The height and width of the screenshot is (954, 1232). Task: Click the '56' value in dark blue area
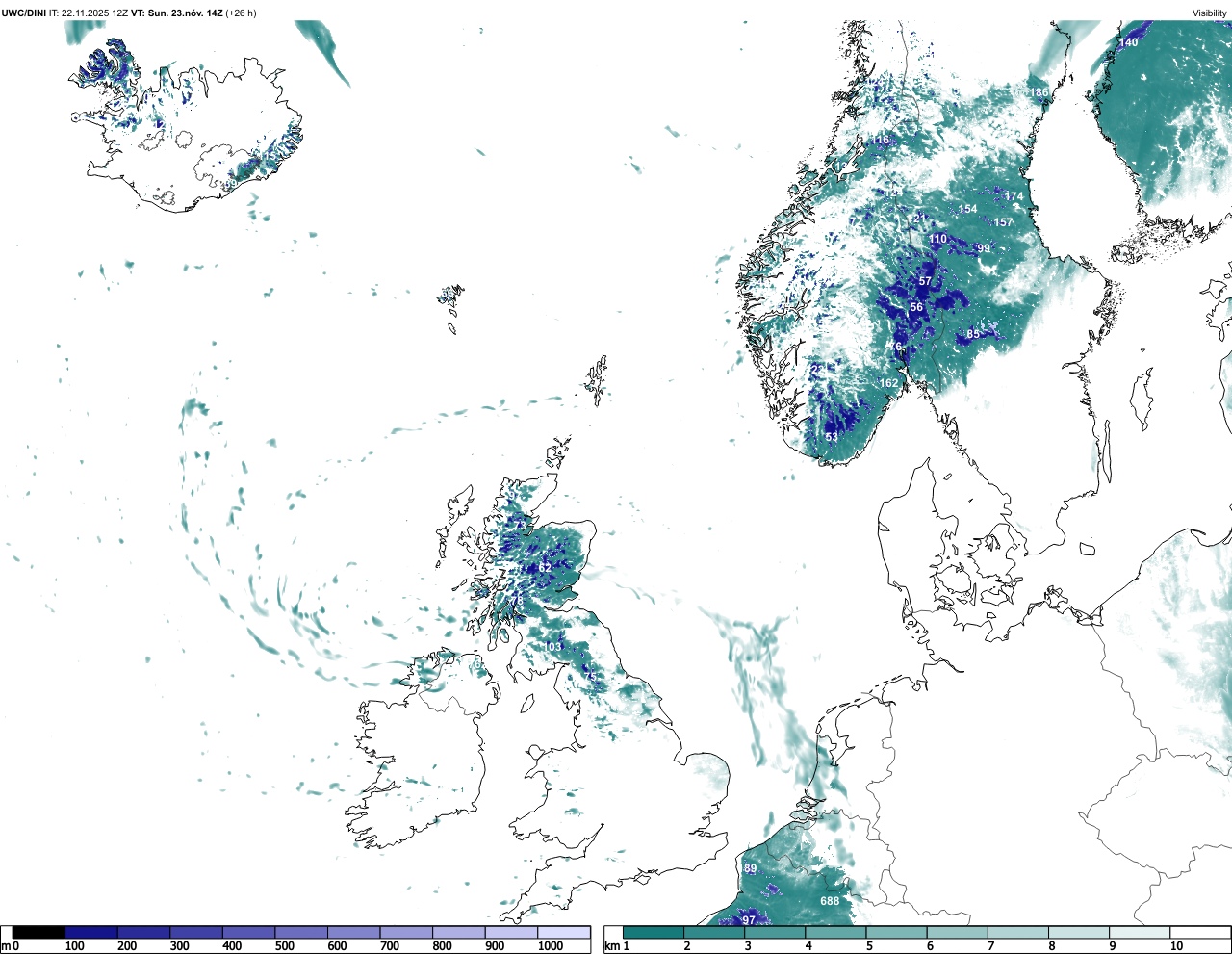[x=916, y=308]
